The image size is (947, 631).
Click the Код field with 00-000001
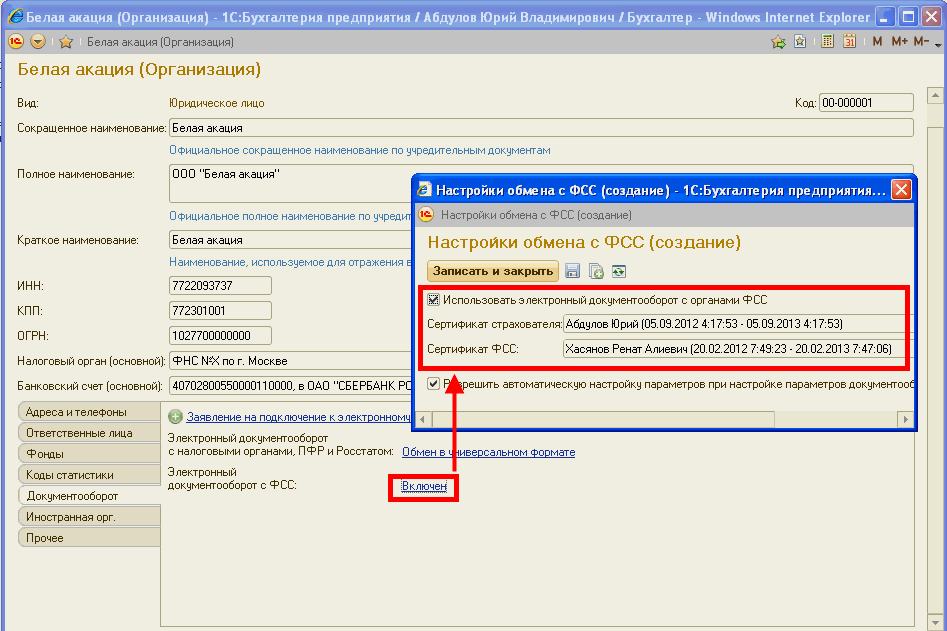pos(866,103)
